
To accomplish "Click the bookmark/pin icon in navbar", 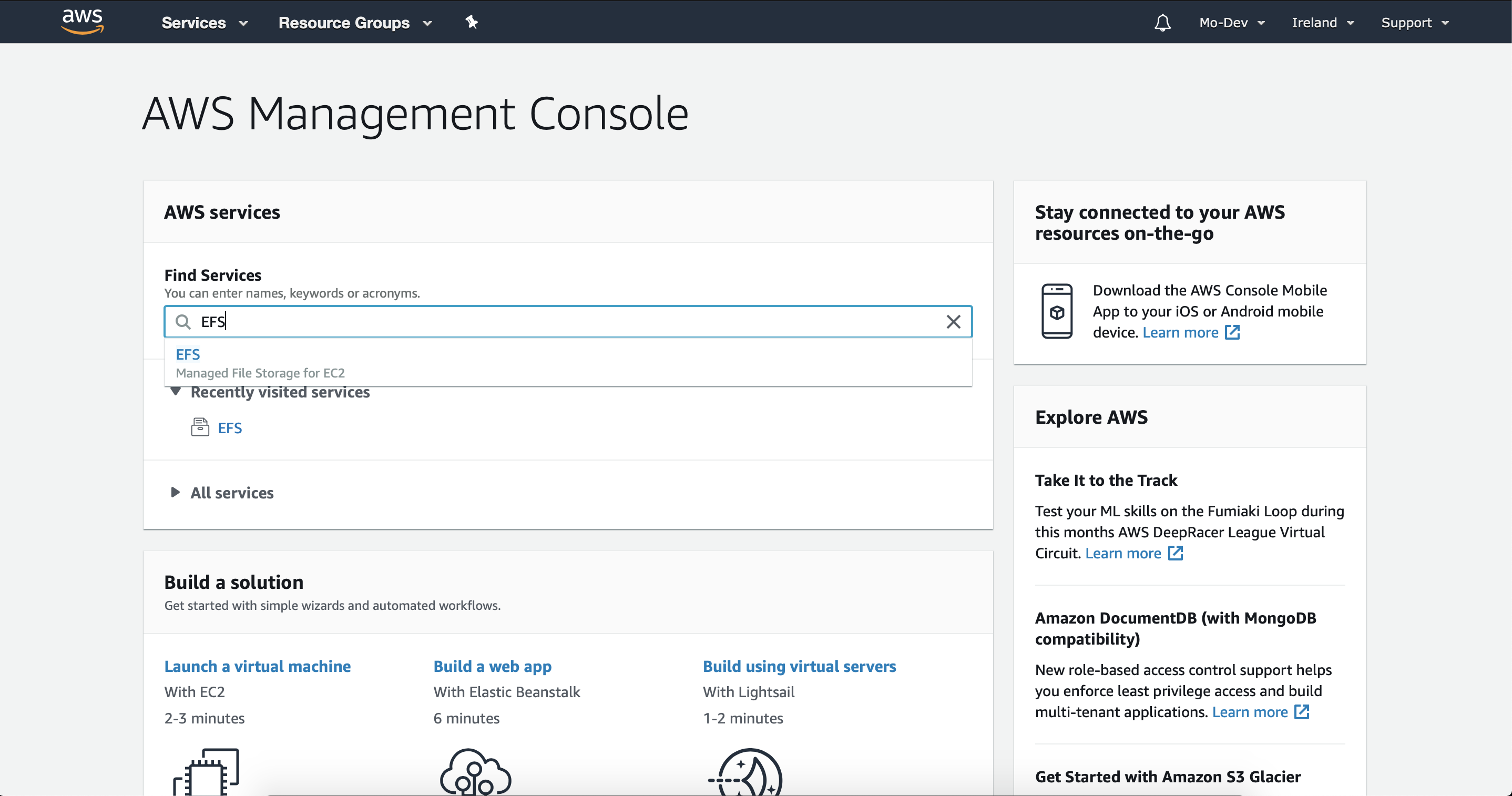I will pyautogui.click(x=471, y=22).
